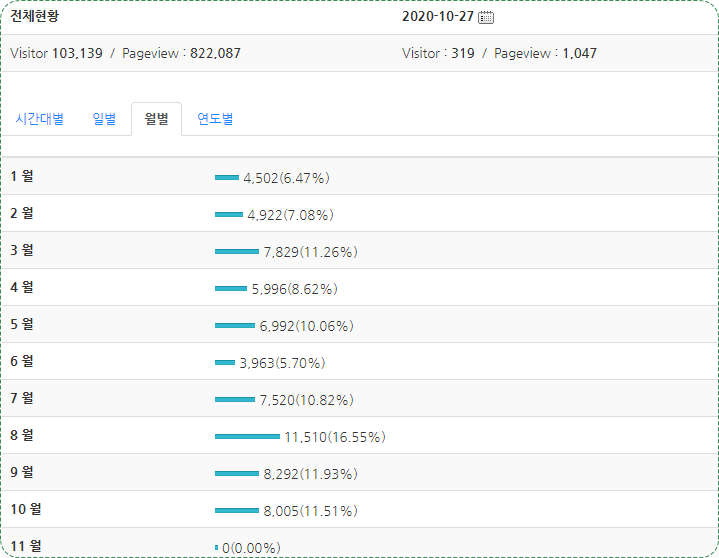Switch to the 일별 tab
This screenshot has height=558, width=719.
pos(104,119)
